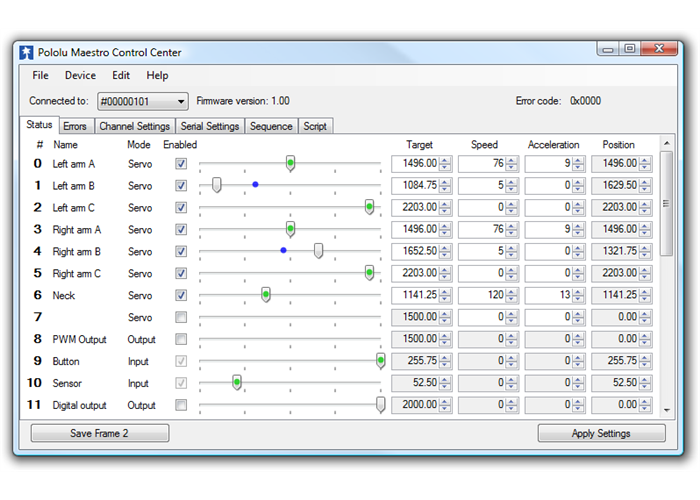The width and height of the screenshot is (700, 500).
Task: Enable the PWM Output channel checkbox
Action: [181, 339]
